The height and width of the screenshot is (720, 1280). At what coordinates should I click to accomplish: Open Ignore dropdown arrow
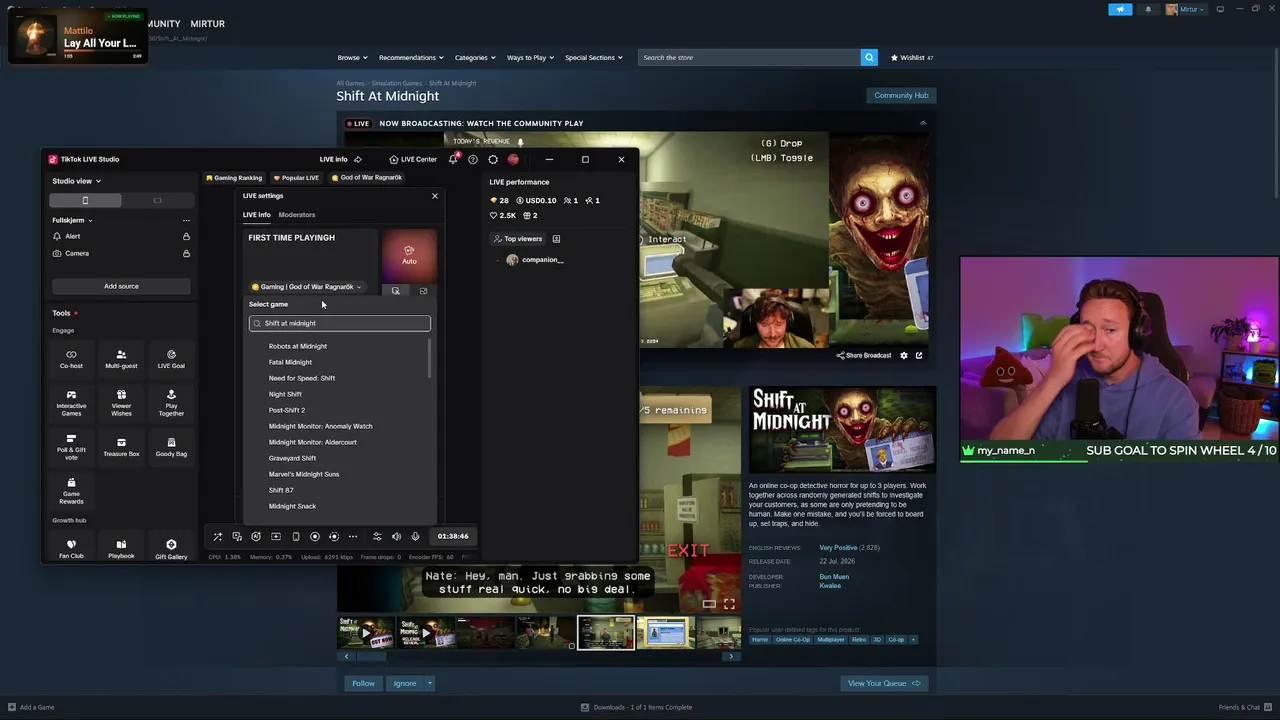pyautogui.click(x=430, y=683)
